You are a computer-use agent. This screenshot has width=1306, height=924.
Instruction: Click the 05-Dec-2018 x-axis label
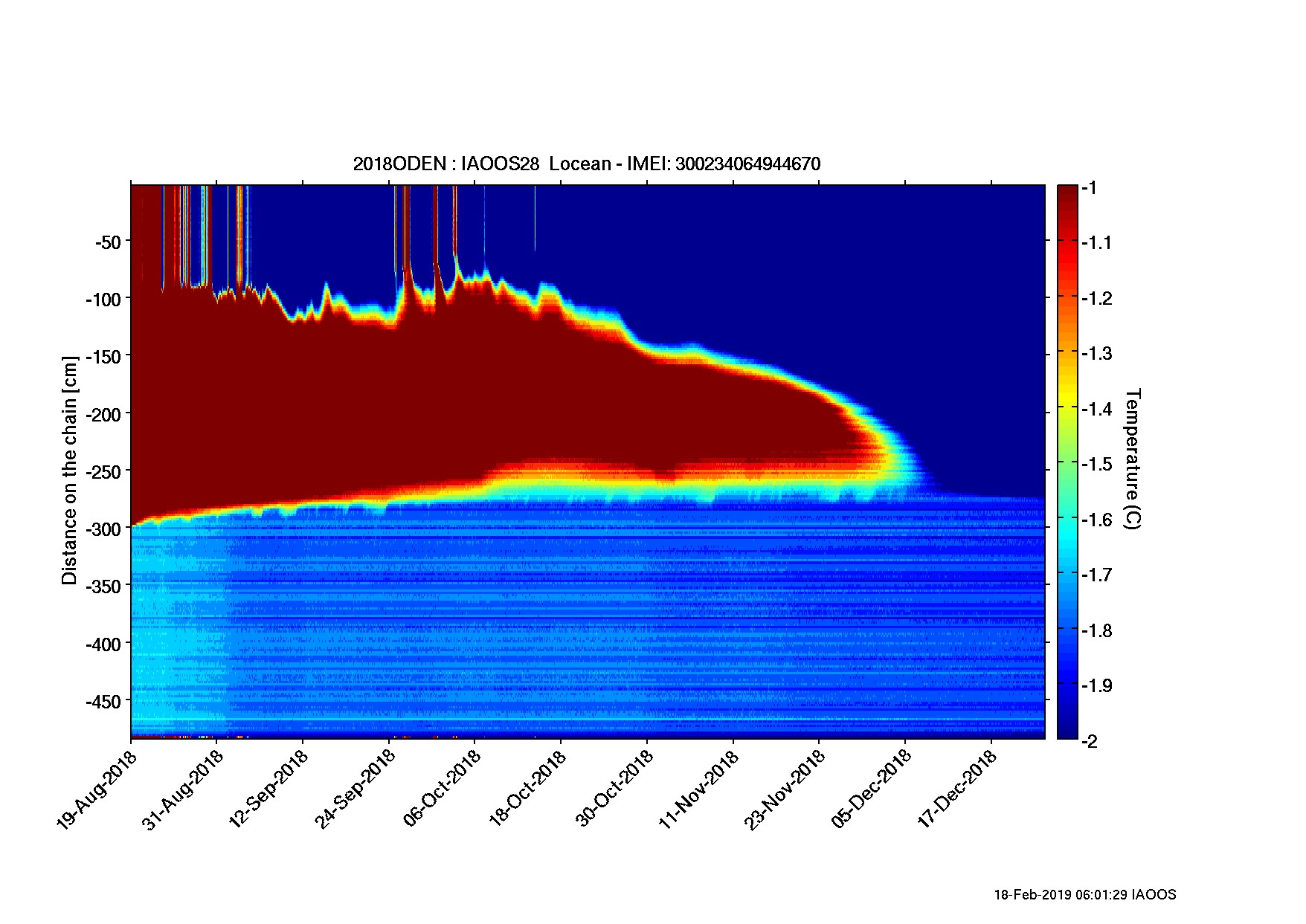coord(871,789)
